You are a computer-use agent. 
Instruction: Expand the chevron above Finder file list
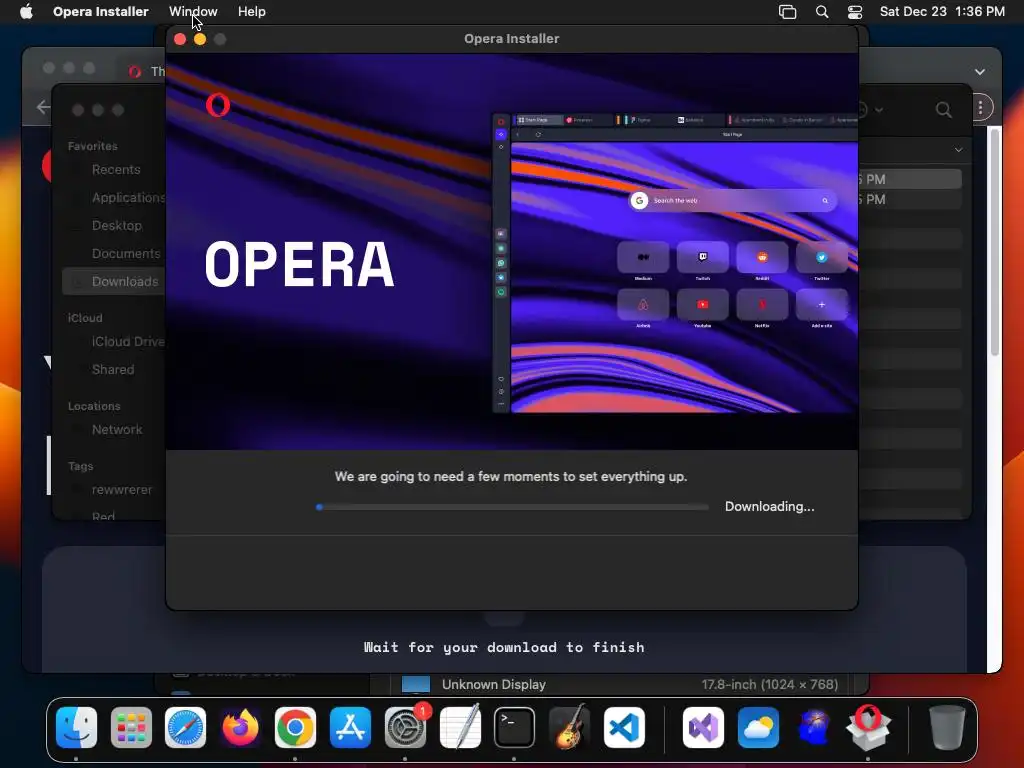(958, 150)
